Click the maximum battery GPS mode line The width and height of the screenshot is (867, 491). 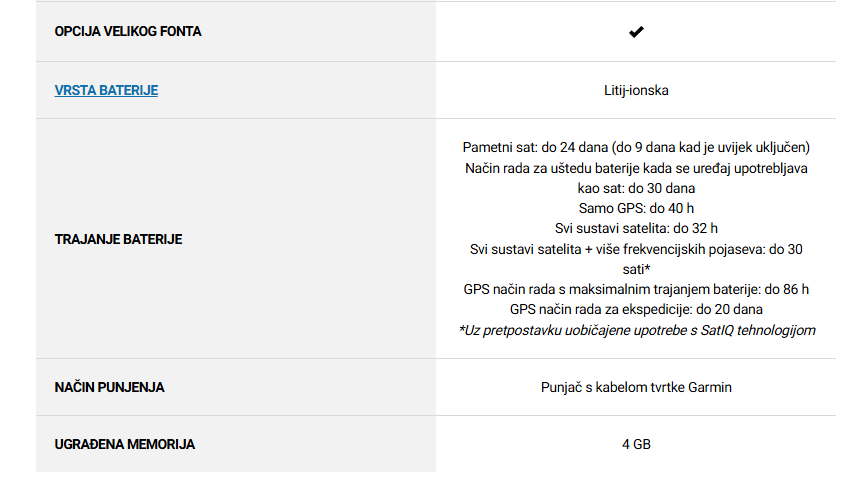coord(636,289)
